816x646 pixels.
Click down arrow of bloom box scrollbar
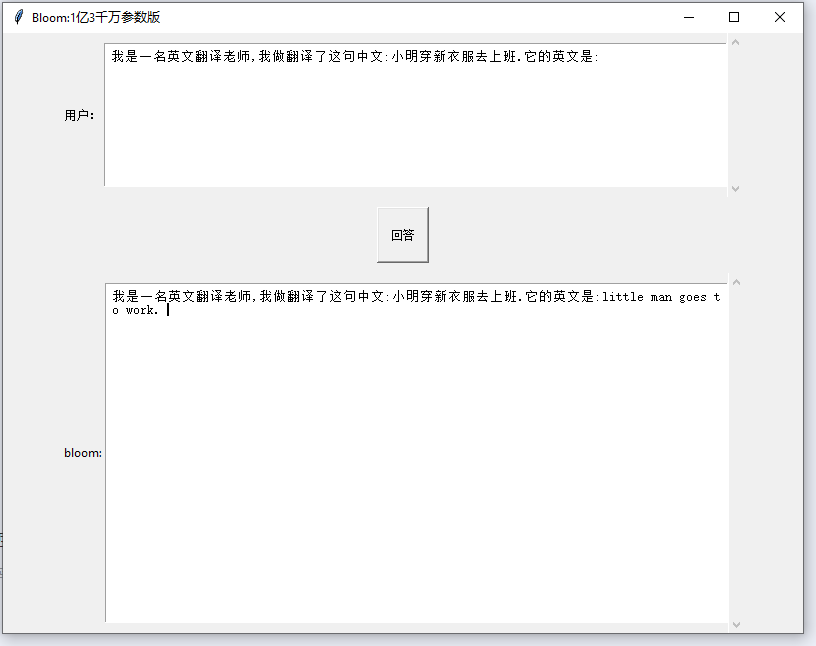click(736, 625)
